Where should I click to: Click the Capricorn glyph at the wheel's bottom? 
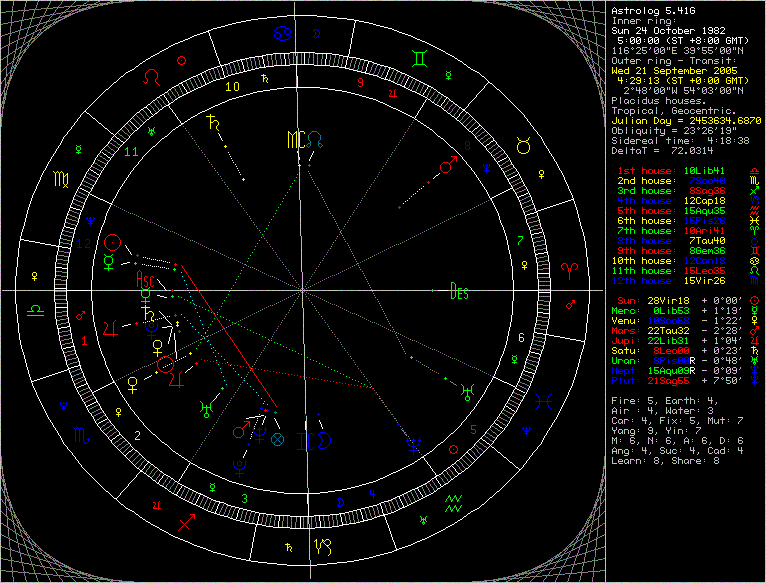tap(324, 546)
